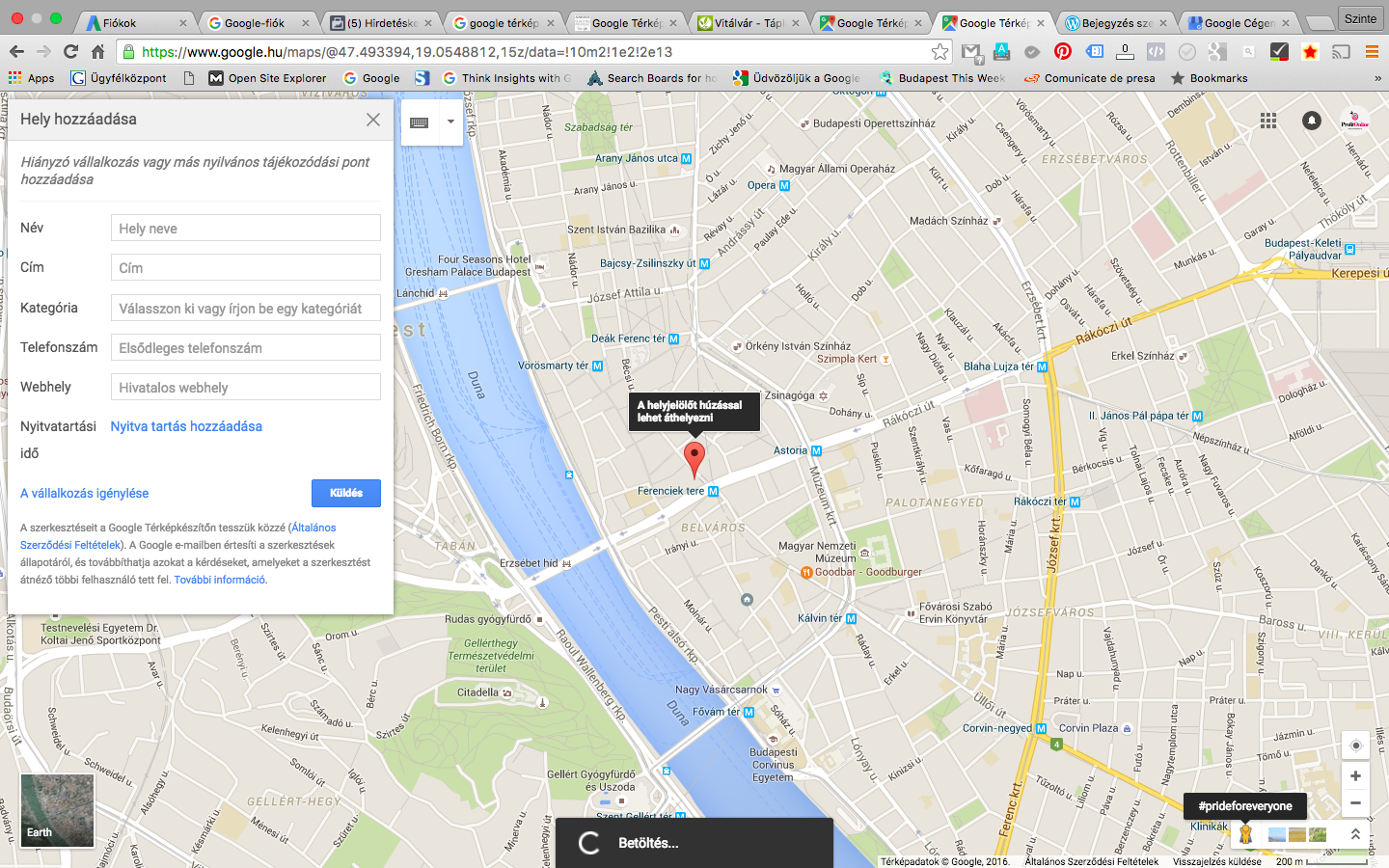Toggle the on-screen keyboard input tool
This screenshot has width=1389, height=868.
[x=419, y=122]
